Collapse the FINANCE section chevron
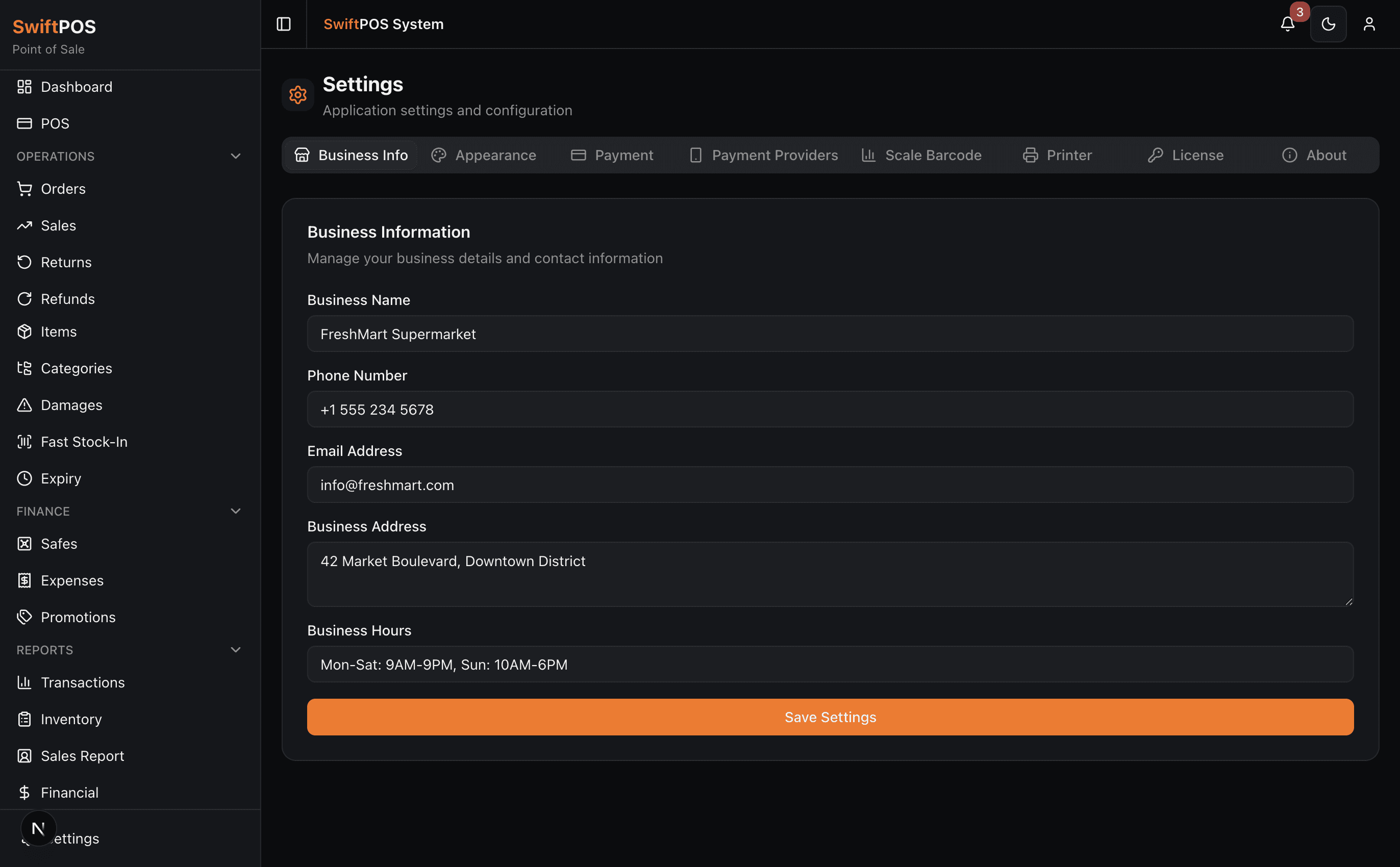The width and height of the screenshot is (1400, 867). pyautogui.click(x=235, y=511)
